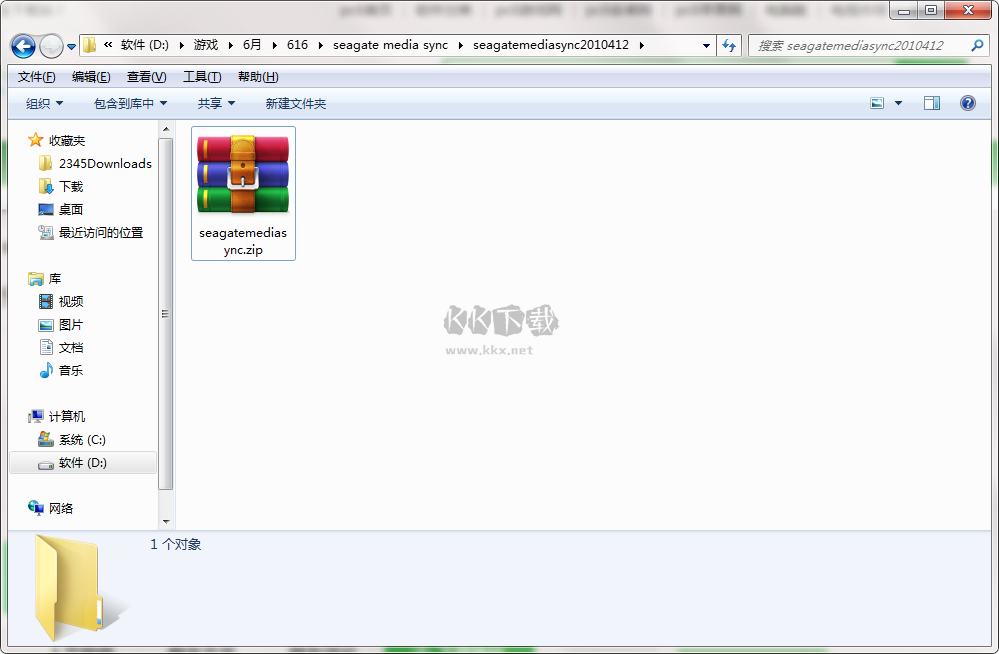Viewport: 999px width, 654px height.
Task: Open the 文件(F) menu
Action: click(36, 77)
